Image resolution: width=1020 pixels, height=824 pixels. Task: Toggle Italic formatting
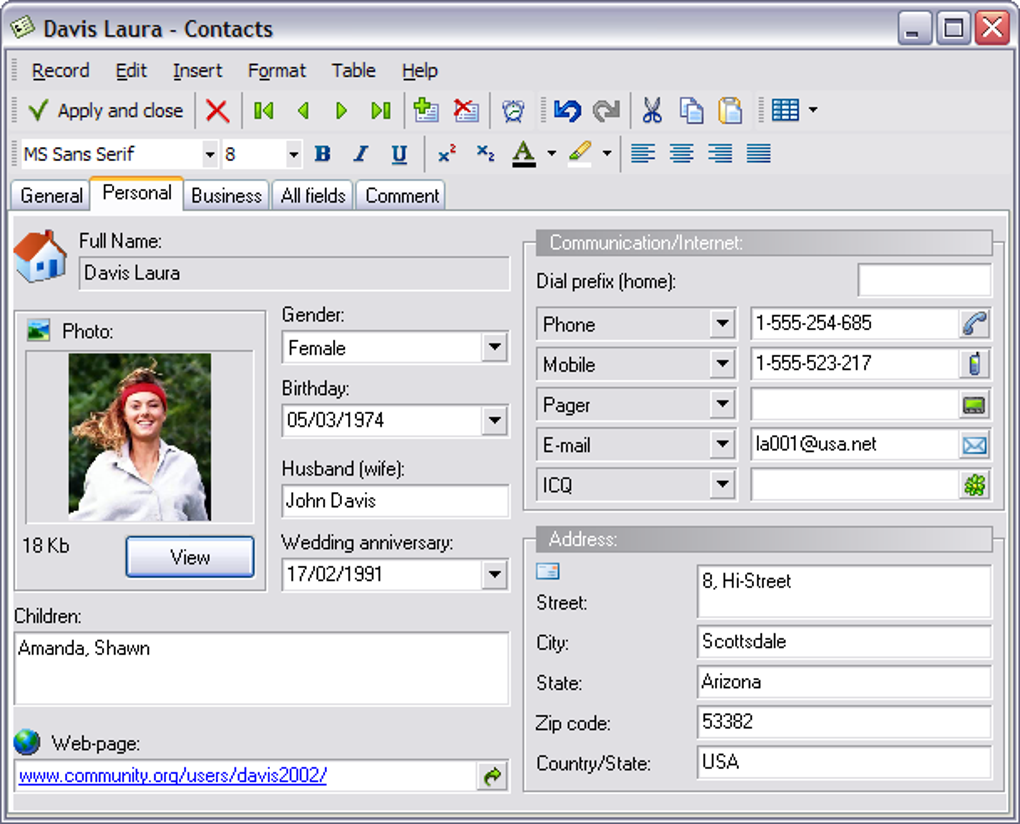361,154
